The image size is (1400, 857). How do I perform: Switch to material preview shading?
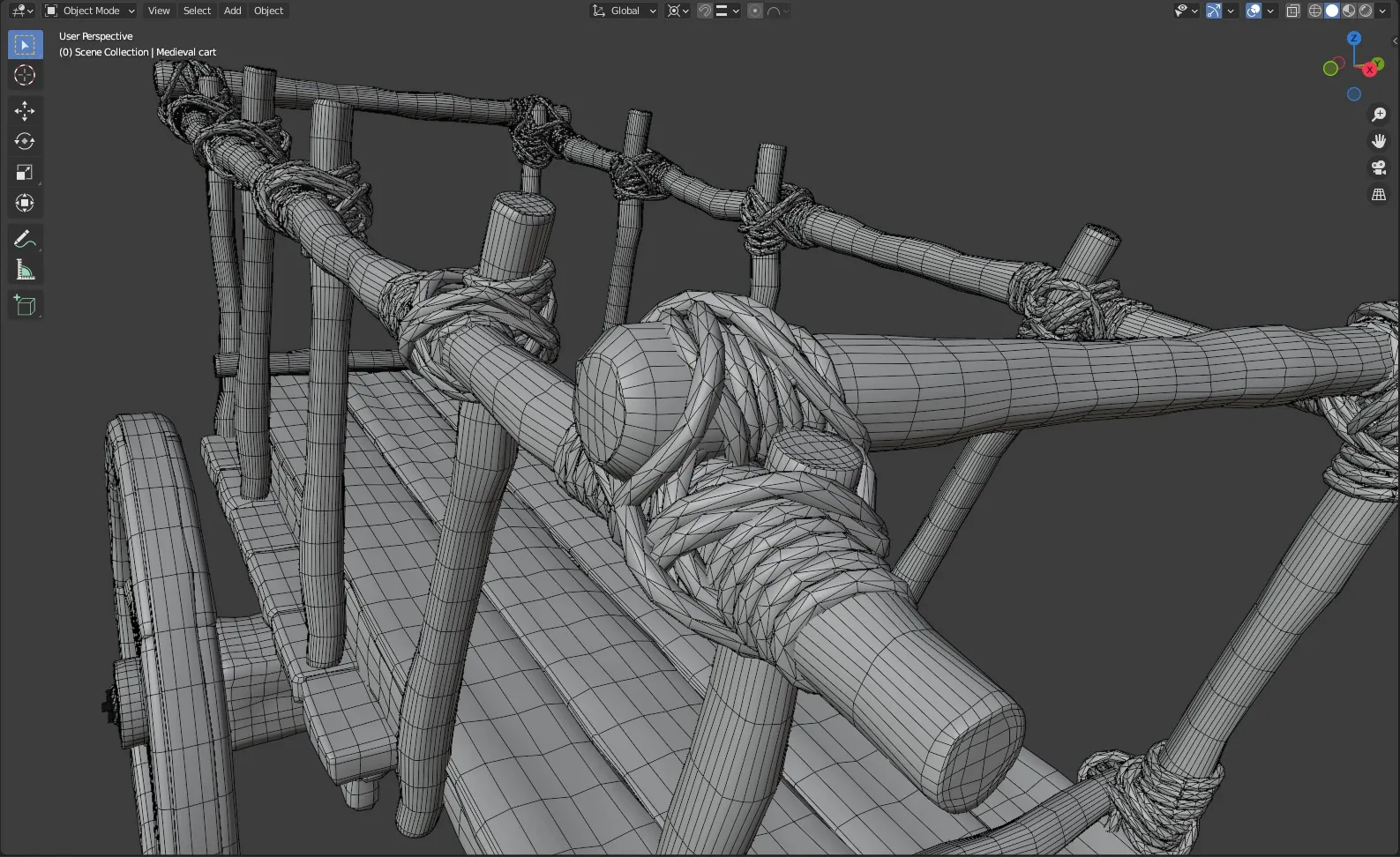pos(1349,11)
